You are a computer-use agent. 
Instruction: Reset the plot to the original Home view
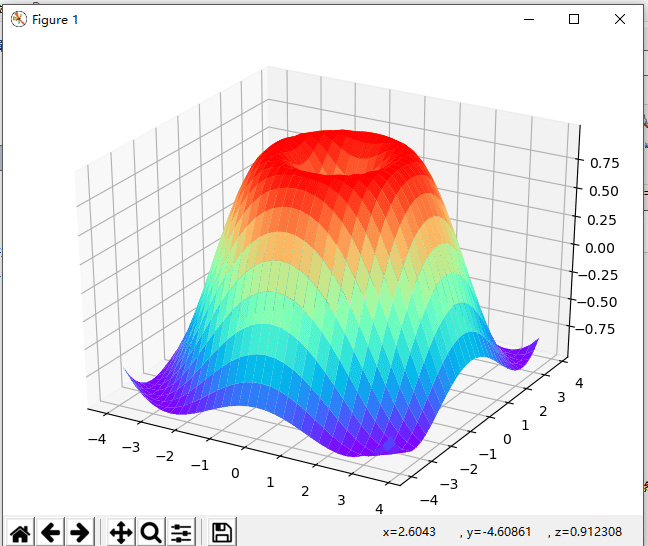pos(20,532)
